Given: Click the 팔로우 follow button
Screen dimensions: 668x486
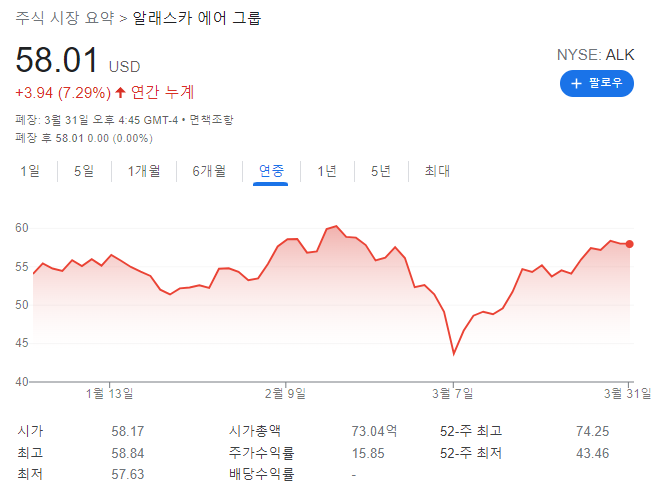Looking at the screenshot, I should point(596,83).
